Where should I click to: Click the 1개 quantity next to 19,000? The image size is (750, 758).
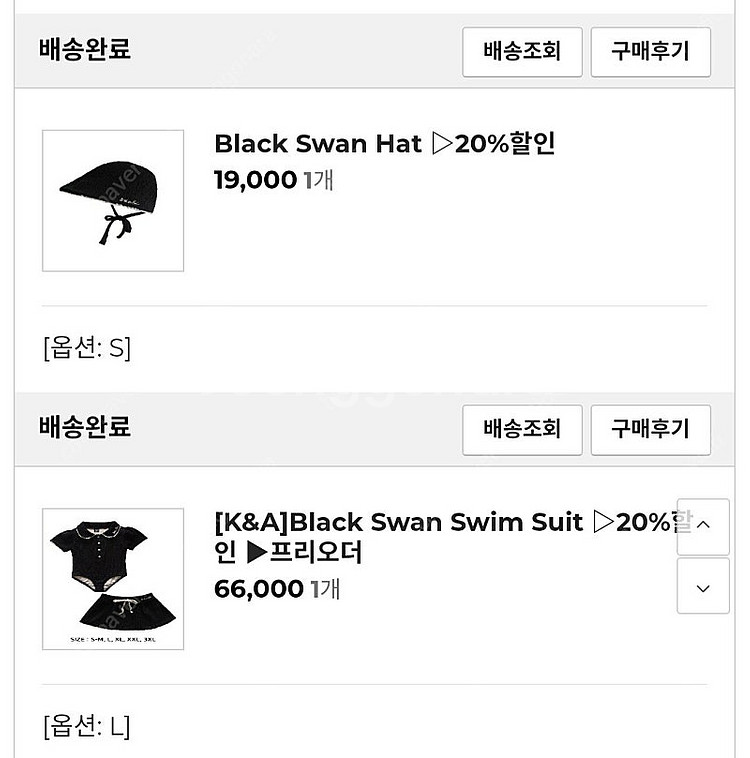tap(319, 180)
